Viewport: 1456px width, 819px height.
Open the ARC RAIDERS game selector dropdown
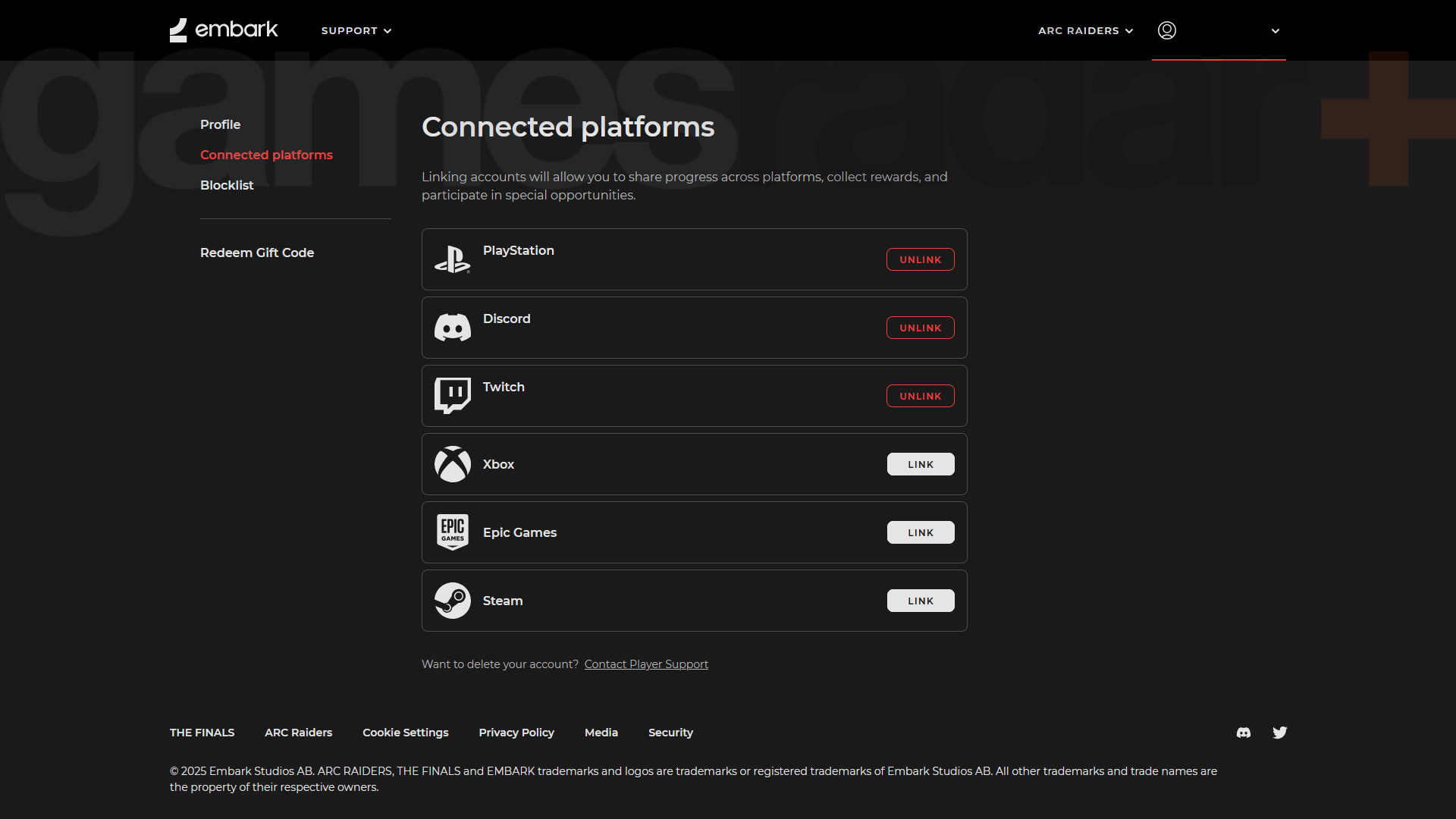pyautogui.click(x=1085, y=30)
